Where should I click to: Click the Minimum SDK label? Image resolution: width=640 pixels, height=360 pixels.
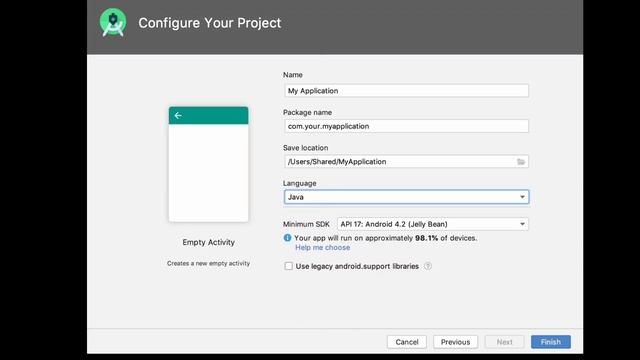point(306,224)
